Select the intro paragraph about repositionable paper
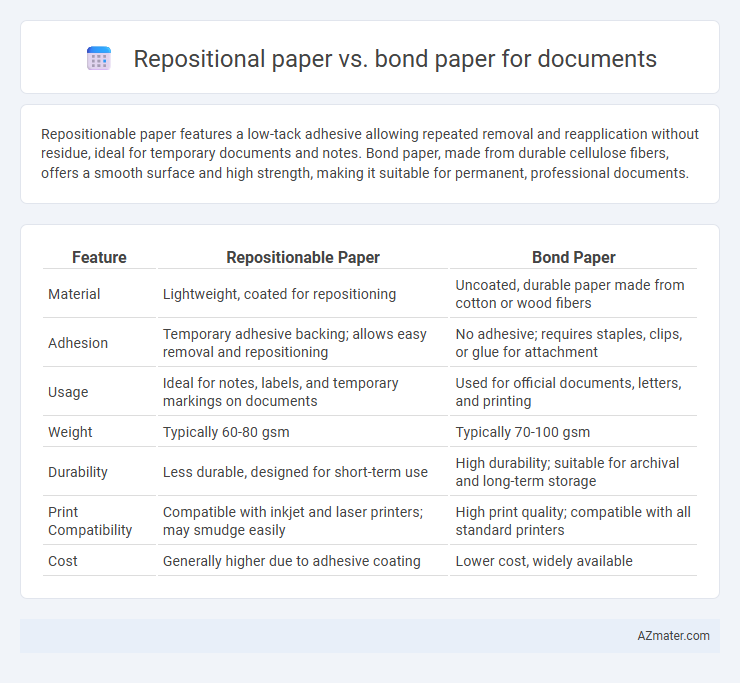 click(370, 153)
